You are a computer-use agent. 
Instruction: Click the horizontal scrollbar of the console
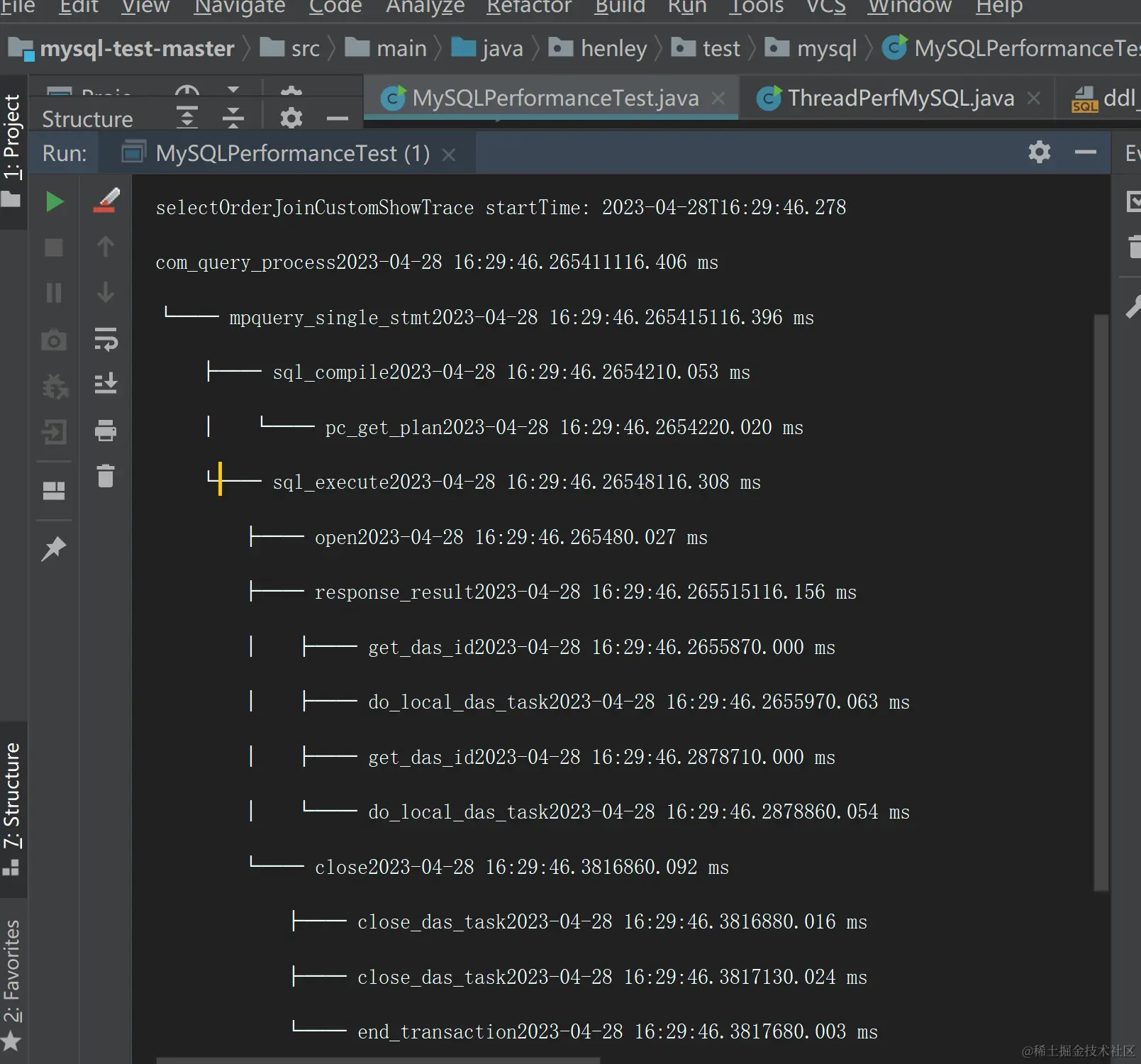point(378,1060)
